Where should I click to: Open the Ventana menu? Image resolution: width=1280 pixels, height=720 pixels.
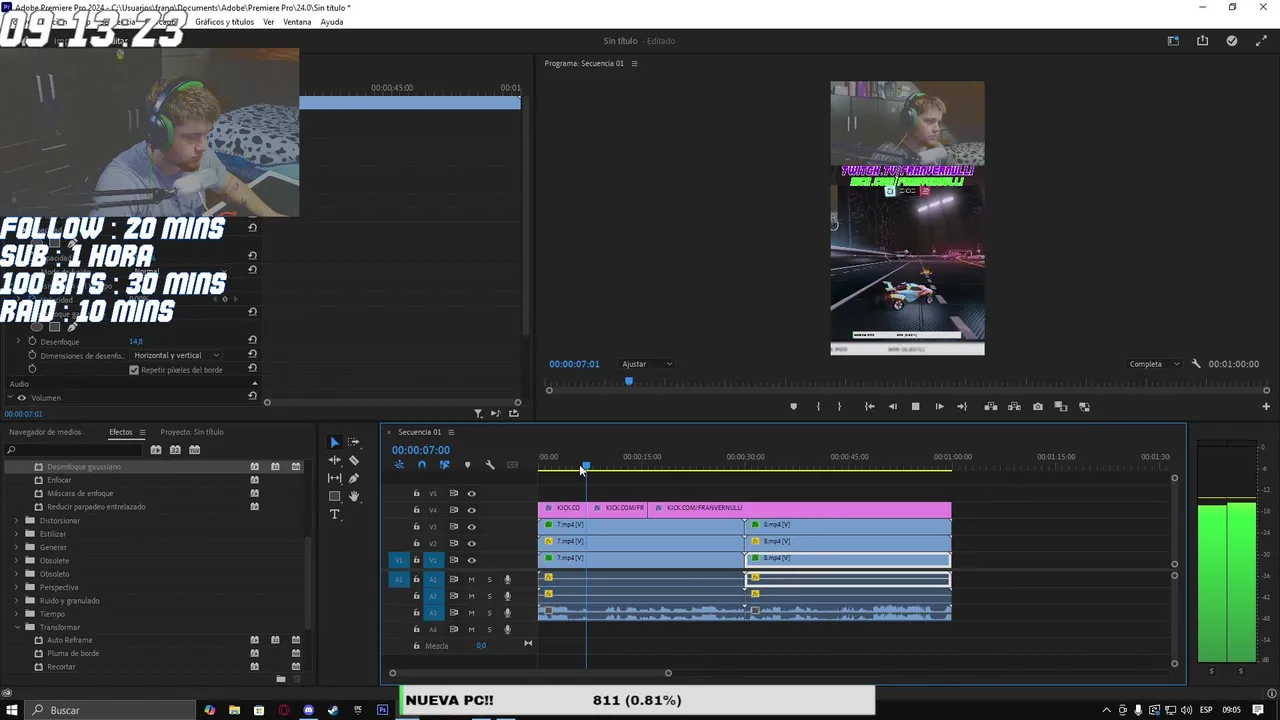point(297,22)
